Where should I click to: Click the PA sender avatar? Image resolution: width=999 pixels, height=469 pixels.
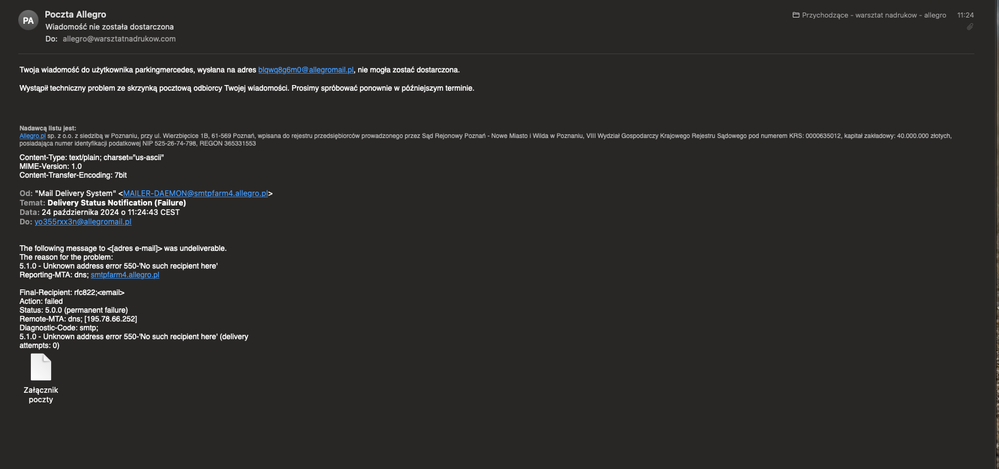(x=28, y=20)
